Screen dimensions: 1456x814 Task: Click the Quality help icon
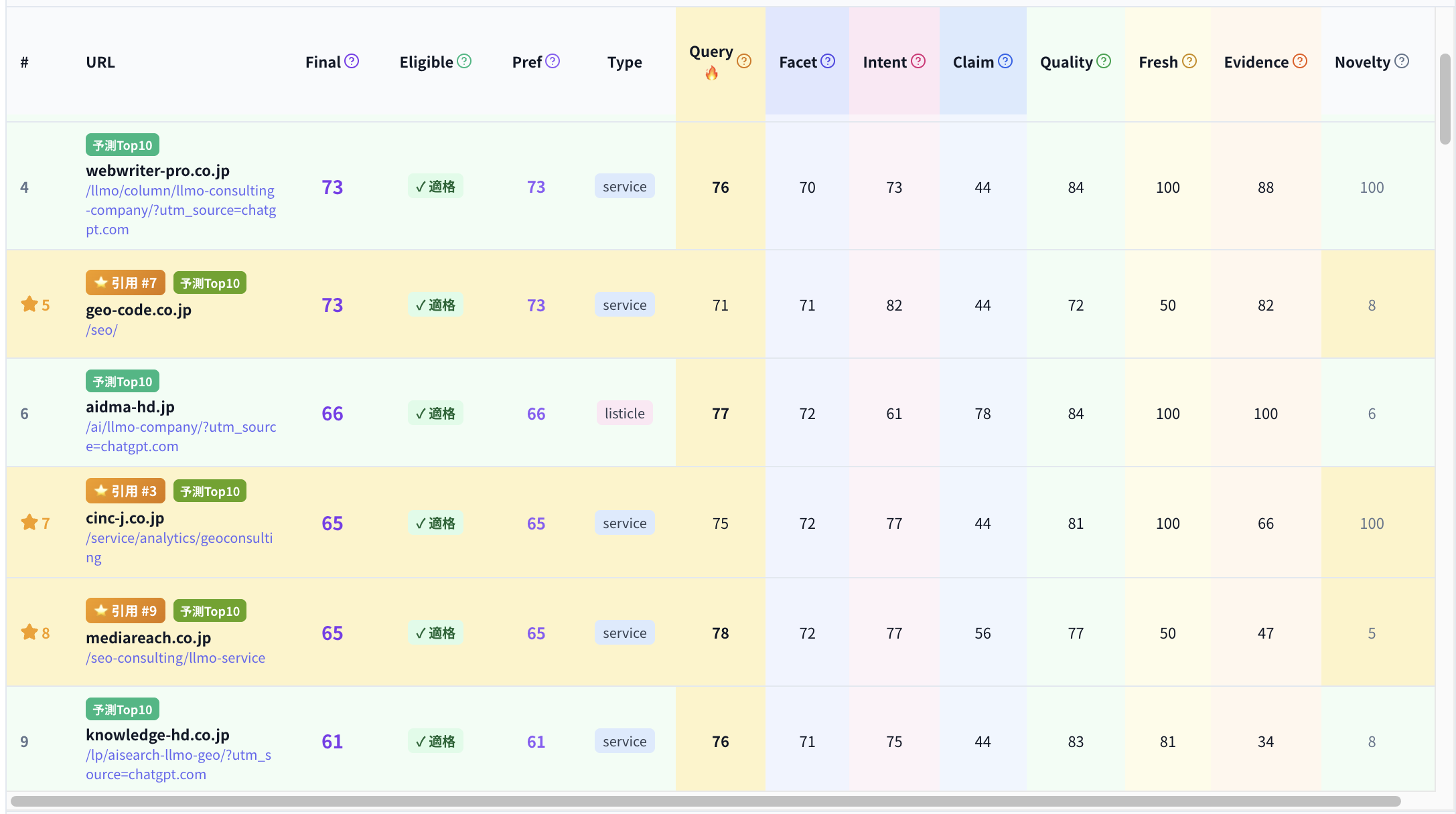pos(1104,62)
